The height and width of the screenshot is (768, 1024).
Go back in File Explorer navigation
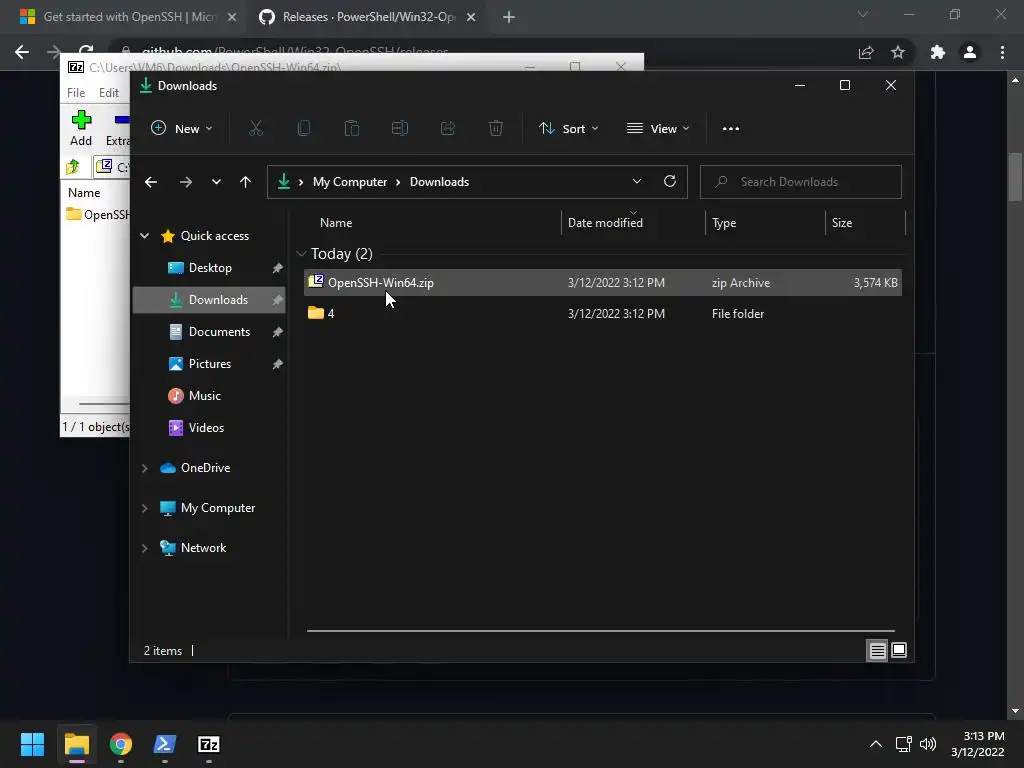click(151, 182)
